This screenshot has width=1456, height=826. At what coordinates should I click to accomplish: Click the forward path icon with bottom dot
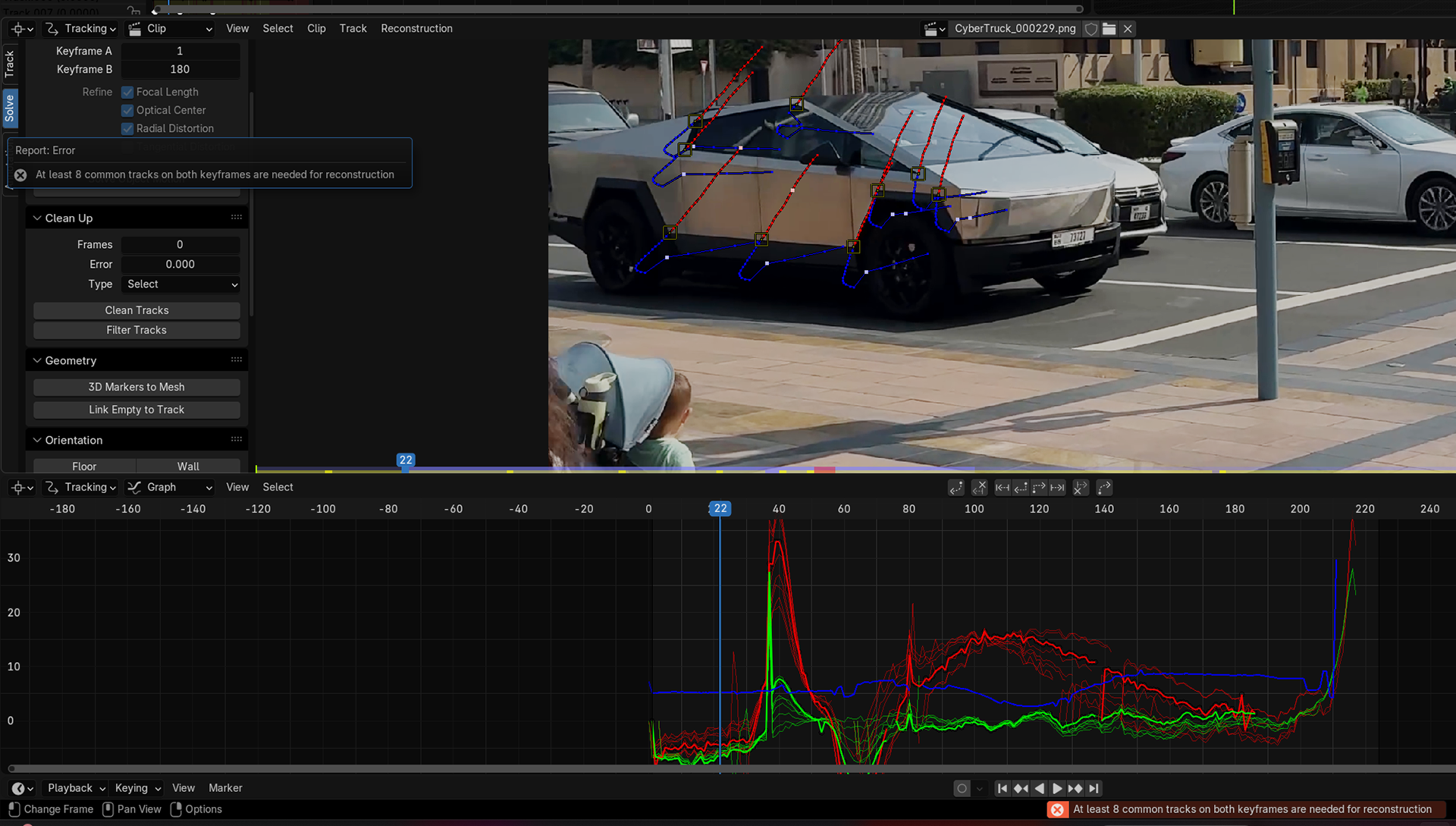tap(1104, 488)
